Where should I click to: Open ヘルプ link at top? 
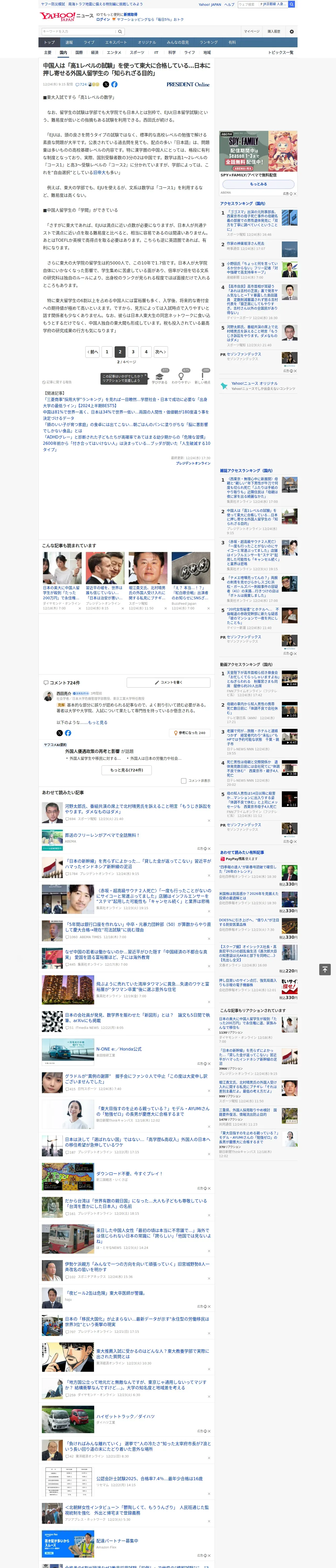point(229,4)
